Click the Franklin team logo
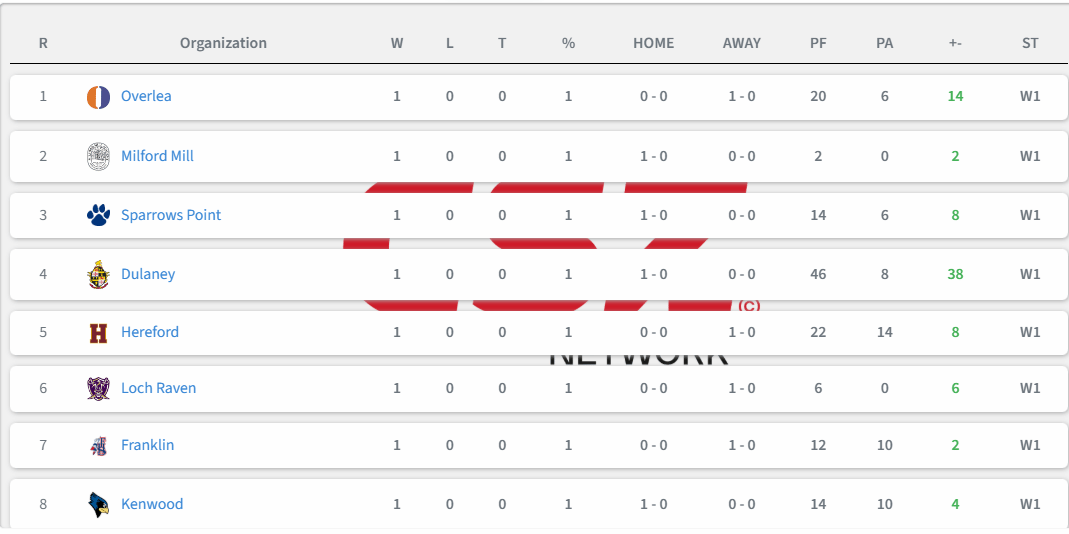Screen dimensions: 1069x534 (98, 445)
